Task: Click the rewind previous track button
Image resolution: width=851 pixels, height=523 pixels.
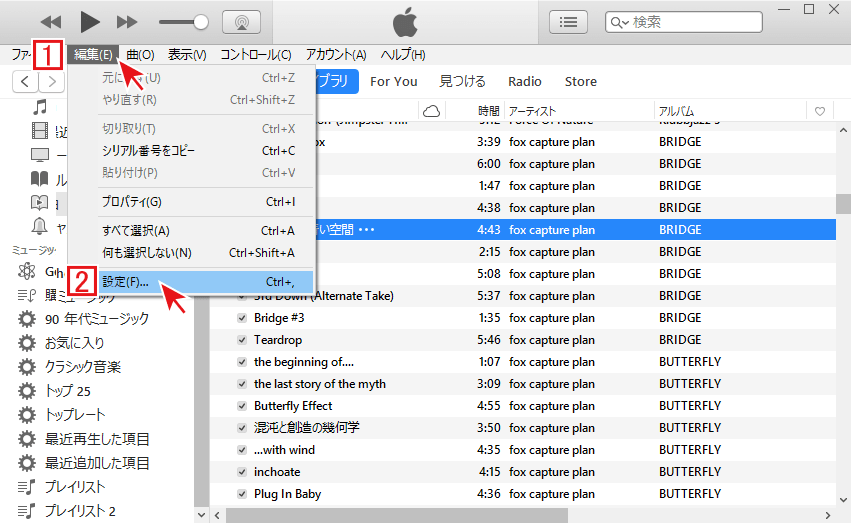Action: (51, 22)
